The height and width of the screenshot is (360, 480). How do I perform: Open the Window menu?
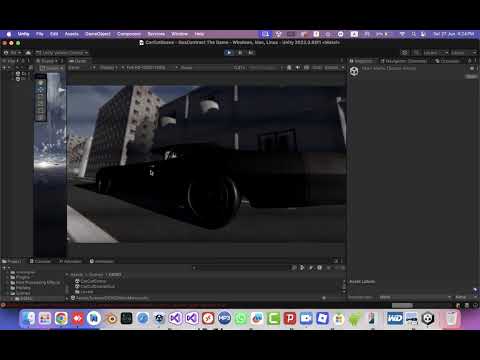[x=179, y=34]
